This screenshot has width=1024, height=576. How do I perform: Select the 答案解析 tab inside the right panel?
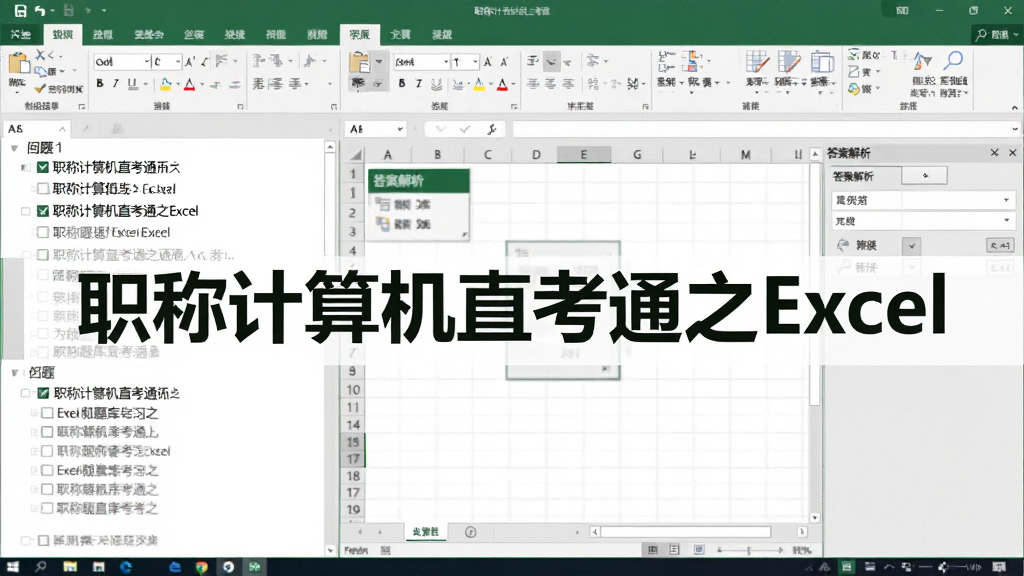865,176
